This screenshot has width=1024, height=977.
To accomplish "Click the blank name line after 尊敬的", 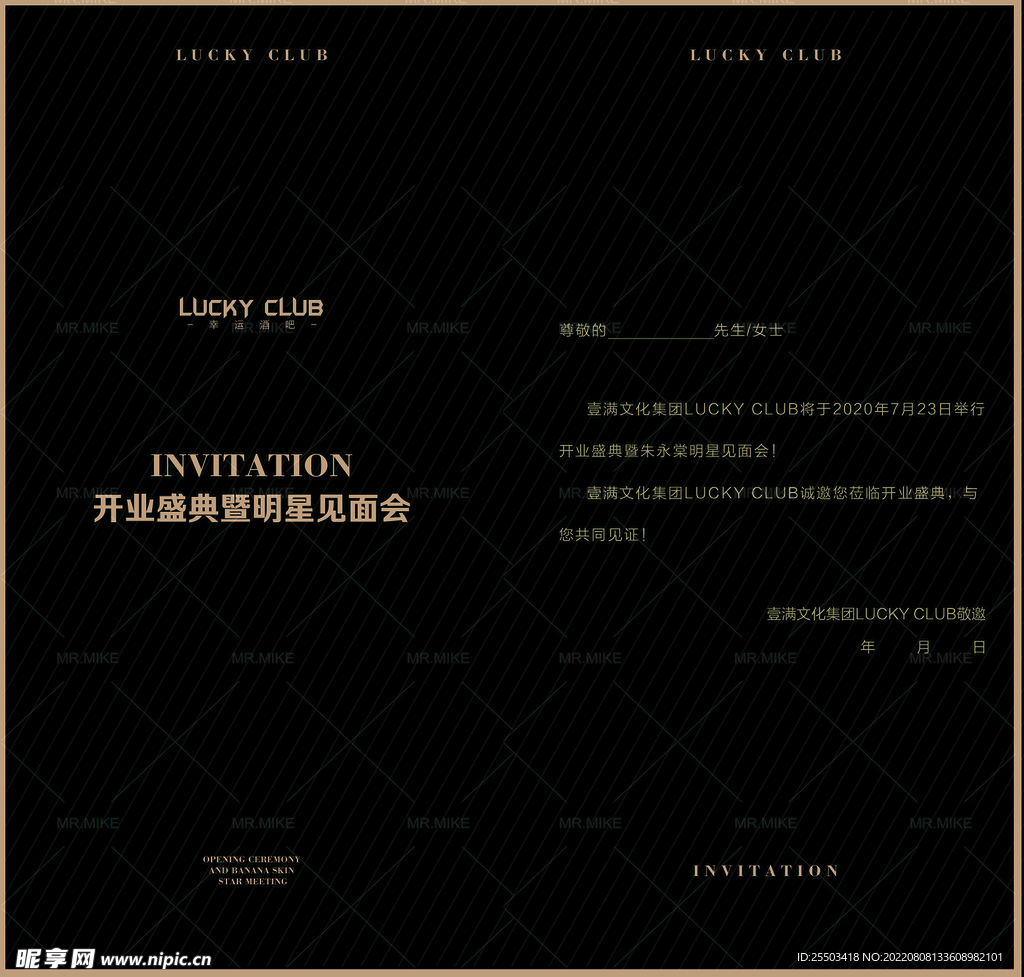I will pyautogui.click(x=659, y=331).
